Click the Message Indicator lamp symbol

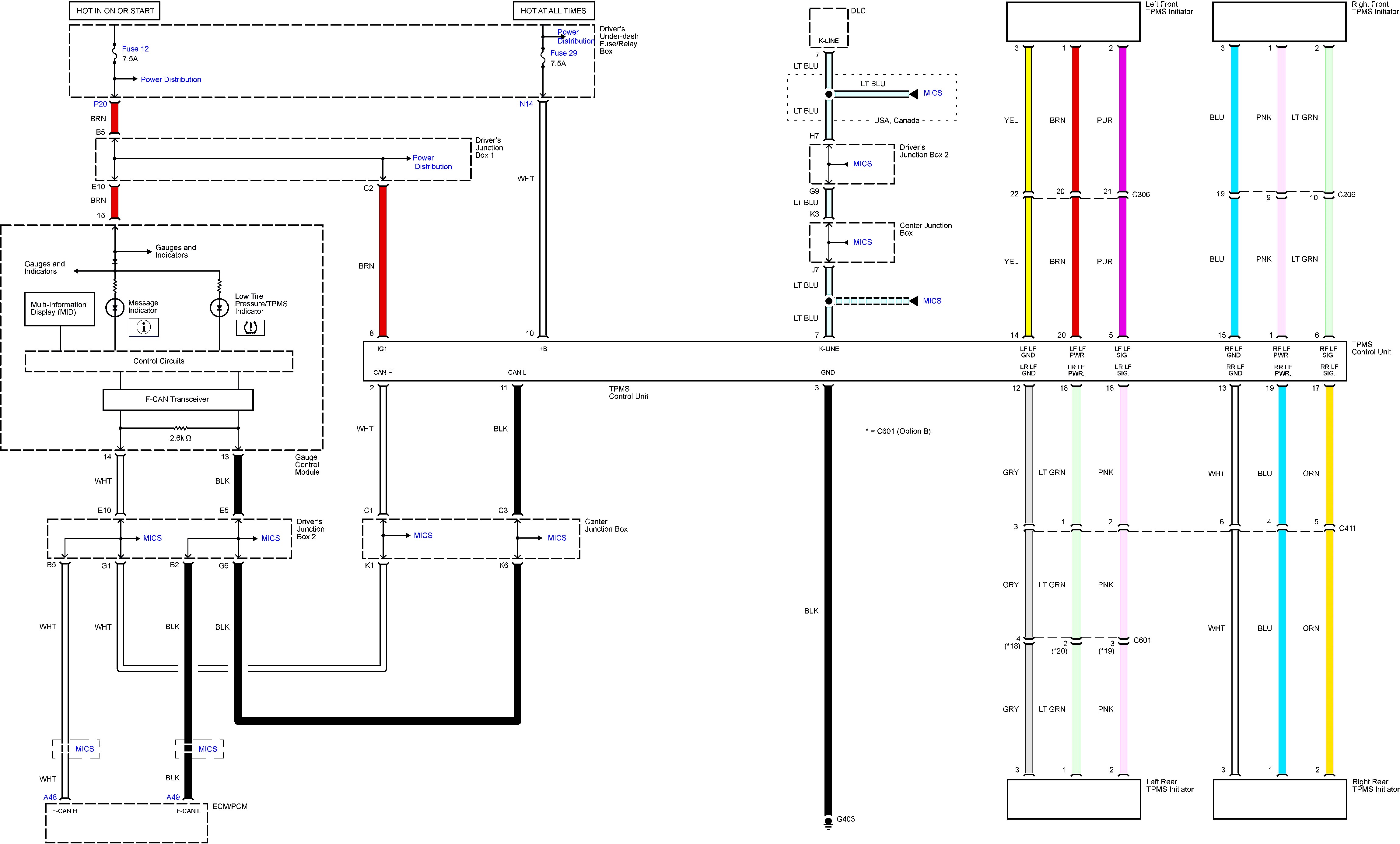click(115, 308)
